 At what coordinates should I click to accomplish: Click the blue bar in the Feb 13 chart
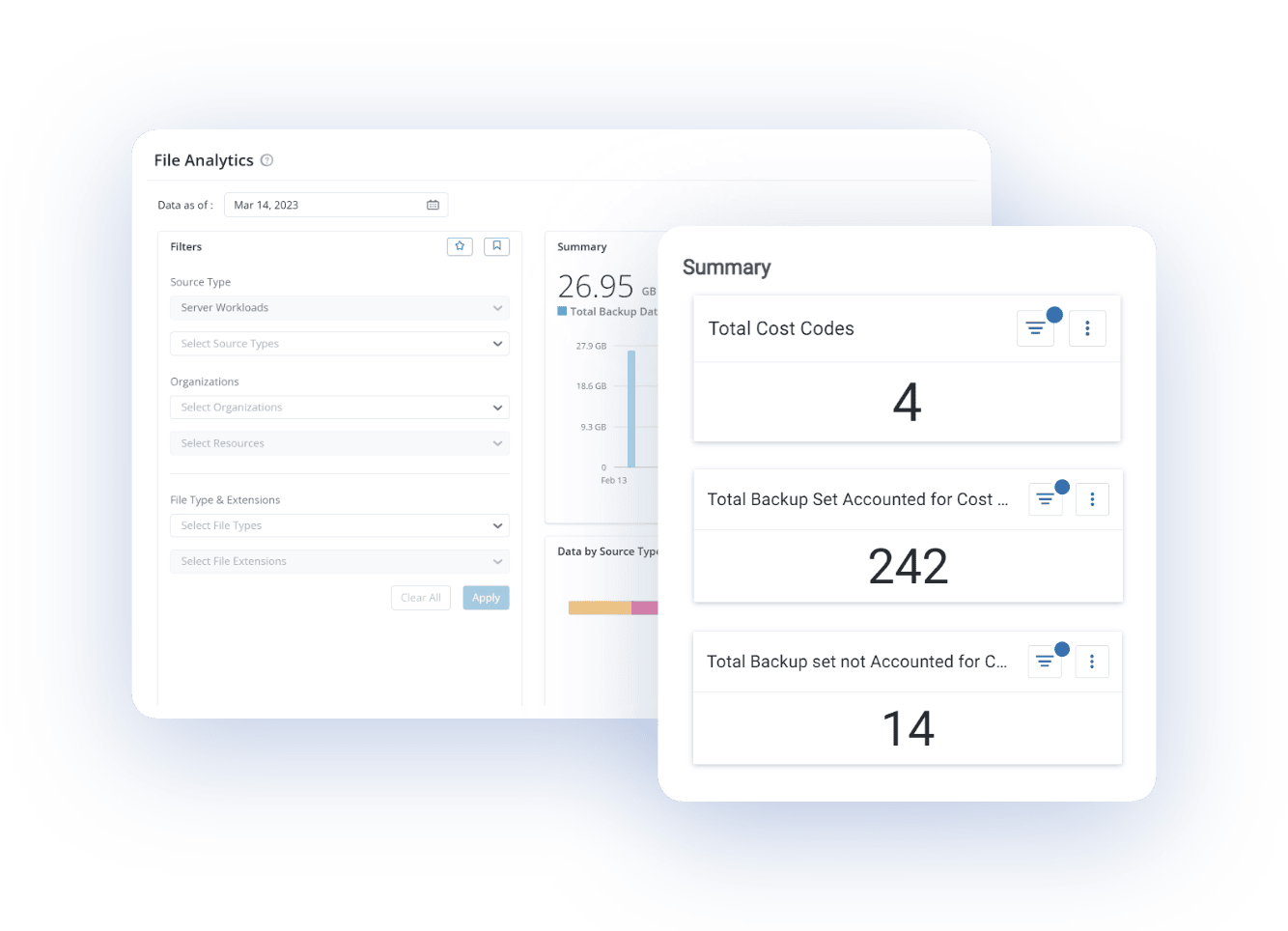tap(631, 409)
